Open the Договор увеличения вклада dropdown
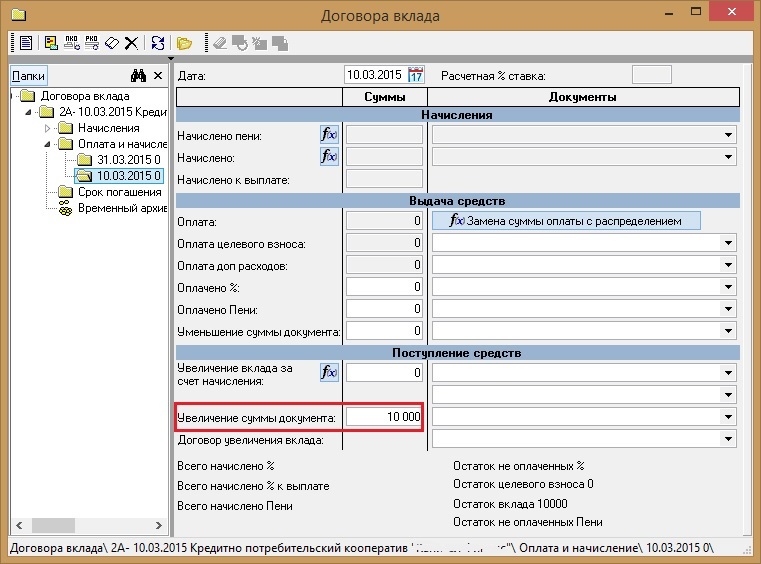 click(728, 439)
